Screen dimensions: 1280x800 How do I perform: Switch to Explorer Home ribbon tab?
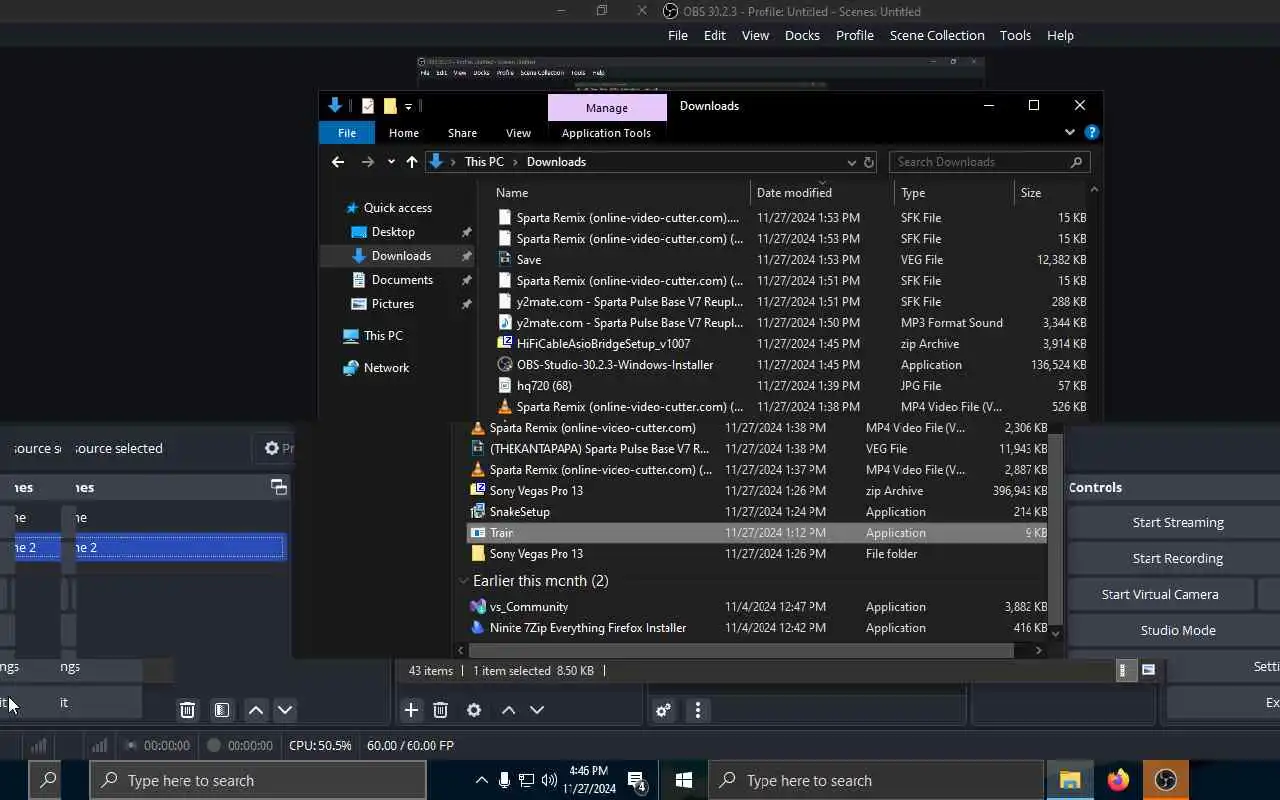tap(404, 133)
